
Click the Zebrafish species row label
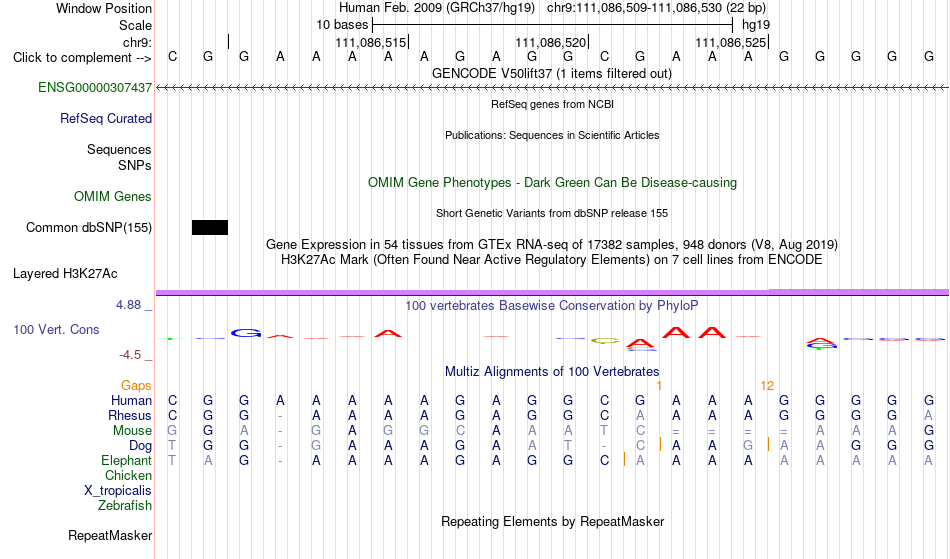[x=125, y=505]
